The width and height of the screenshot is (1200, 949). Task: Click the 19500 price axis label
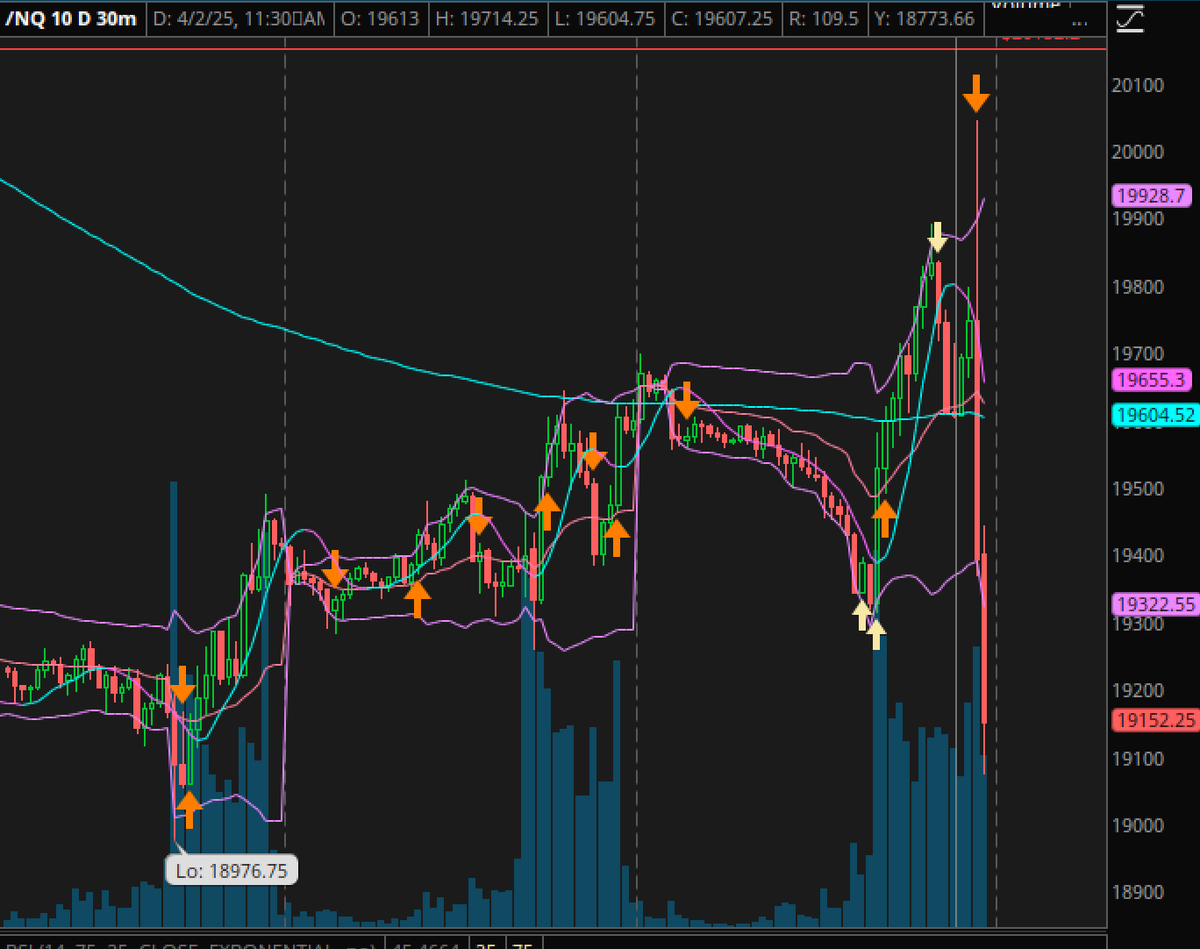1137,489
